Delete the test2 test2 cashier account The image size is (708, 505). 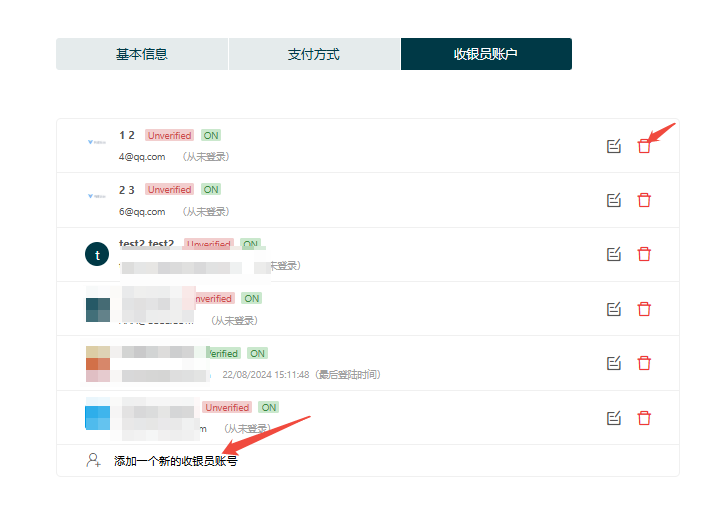[644, 254]
